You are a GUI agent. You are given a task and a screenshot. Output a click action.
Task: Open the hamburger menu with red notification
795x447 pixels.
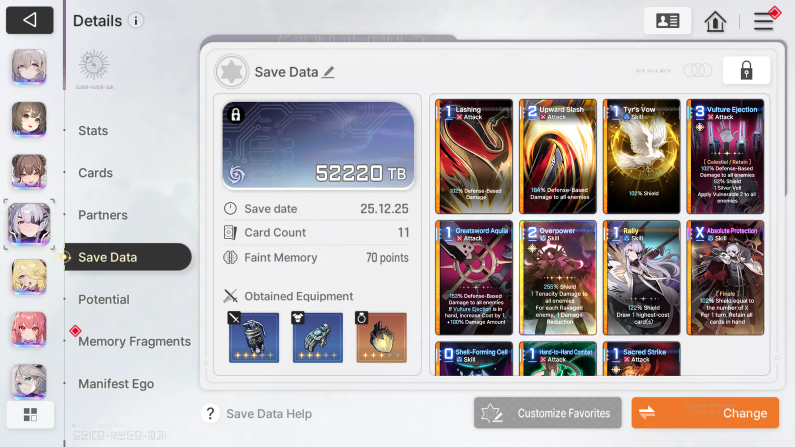tap(764, 21)
